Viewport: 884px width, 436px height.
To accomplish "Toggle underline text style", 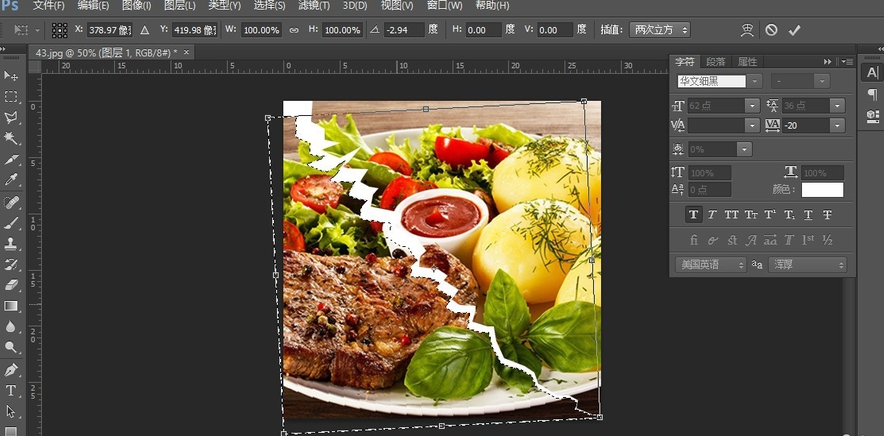I will pos(808,215).
